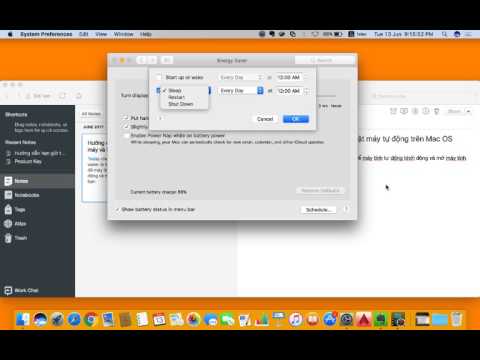The height and width of the screenshot is (360, 480).
Task: Open the help button in Energy Saver
Action: [x=346, y=209]
